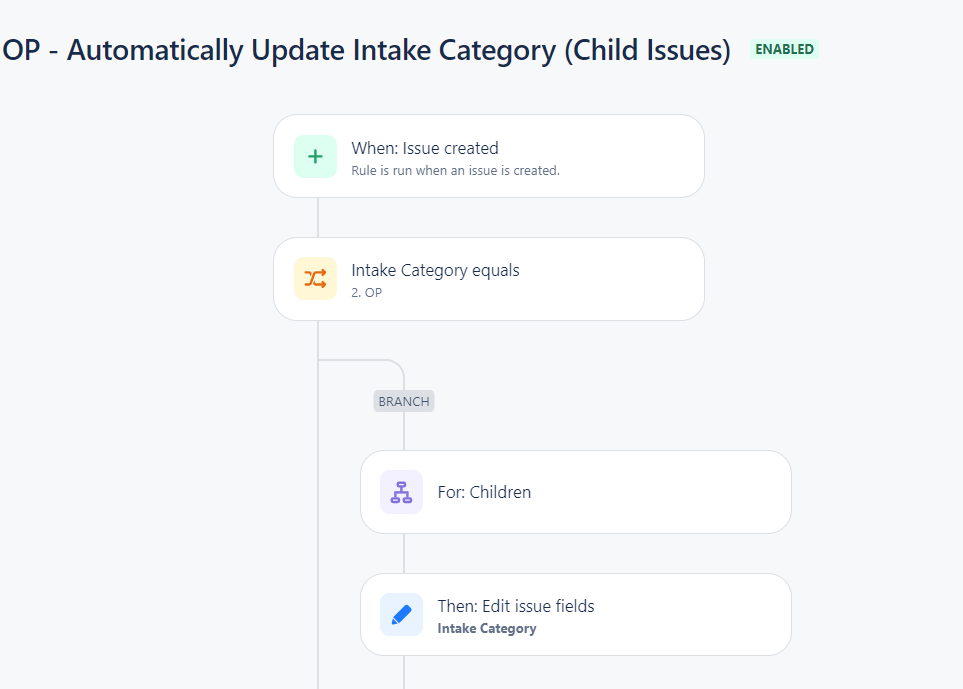The height and width of the screenshot is (689, 963).
Task: Toggle the ENABLED status badge
Action: [x=784, y=49]
